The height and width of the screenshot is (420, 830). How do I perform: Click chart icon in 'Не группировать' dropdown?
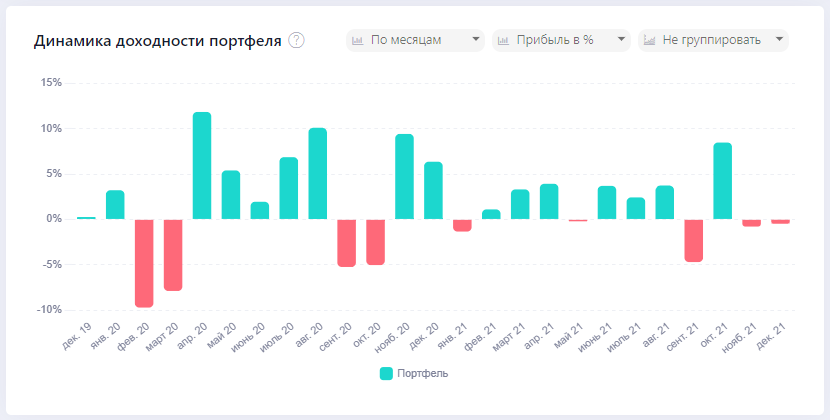tap(649, 40)
